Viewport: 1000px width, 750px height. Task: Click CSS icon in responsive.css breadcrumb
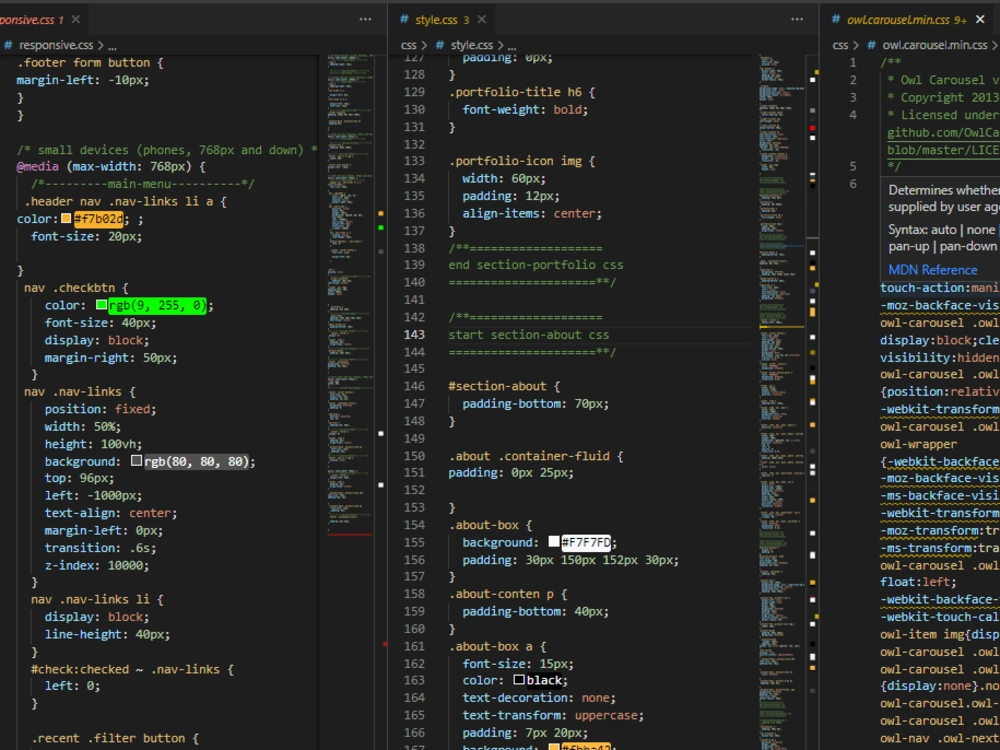tap(8, 45)
